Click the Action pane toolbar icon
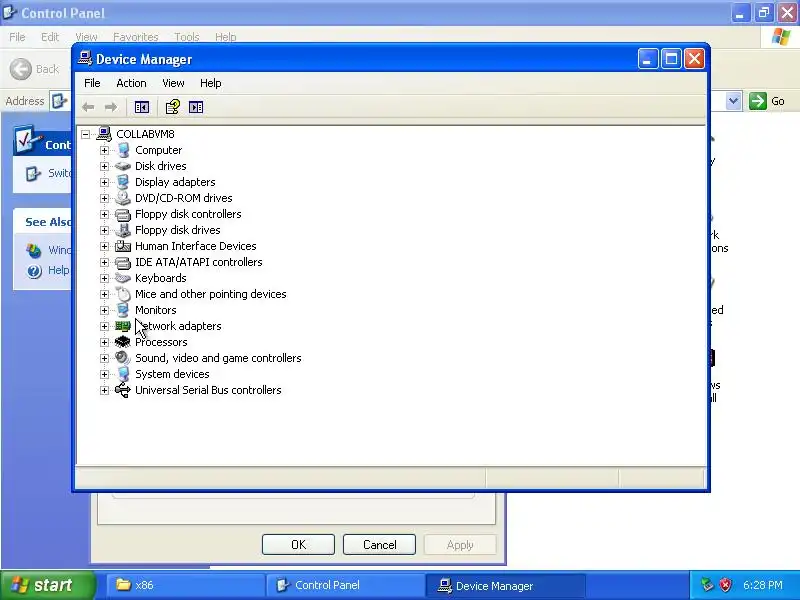The height and width of the screenshot is (600, 800). point(196,107)
